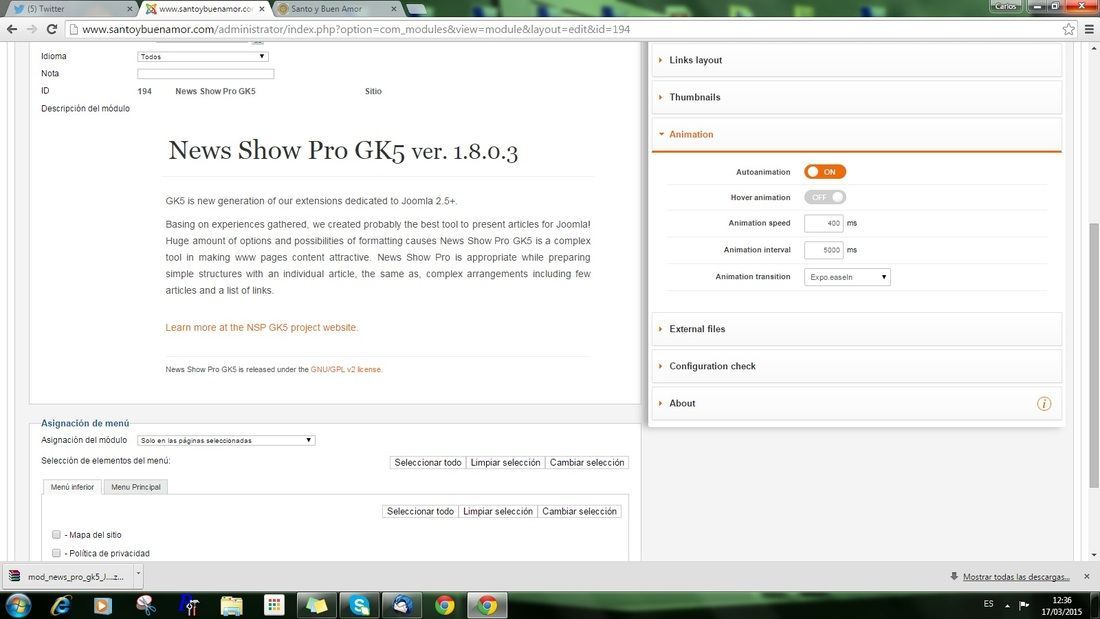Screen dimensions: 1100x619
Task: Switch to the active Chrome taskbar window
Action: 487,605
